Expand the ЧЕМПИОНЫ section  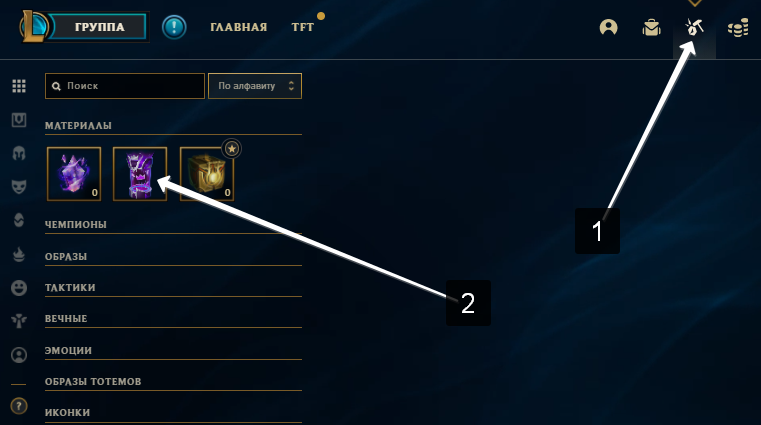coord(173,225)
